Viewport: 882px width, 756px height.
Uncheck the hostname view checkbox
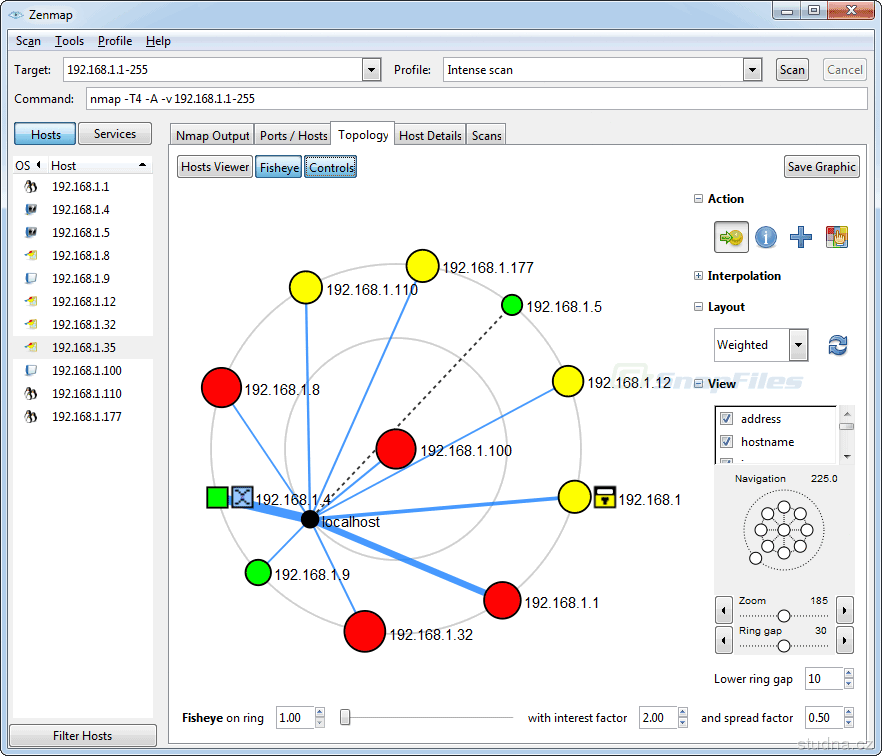pyautogui.click(x=727, y=442)
